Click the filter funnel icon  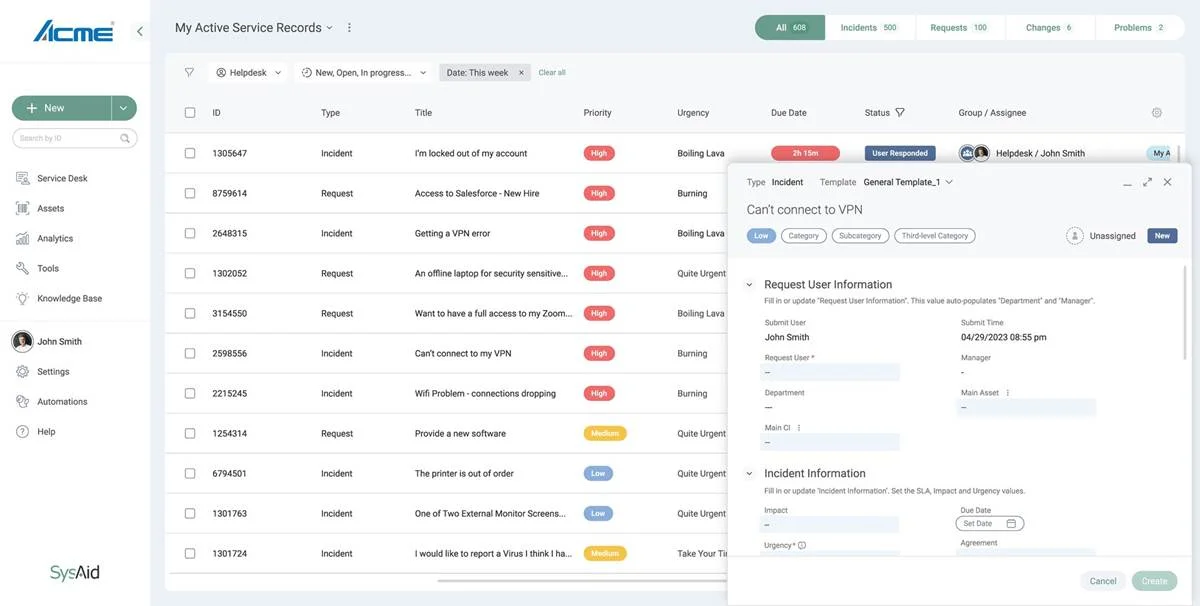coord(189,72)
